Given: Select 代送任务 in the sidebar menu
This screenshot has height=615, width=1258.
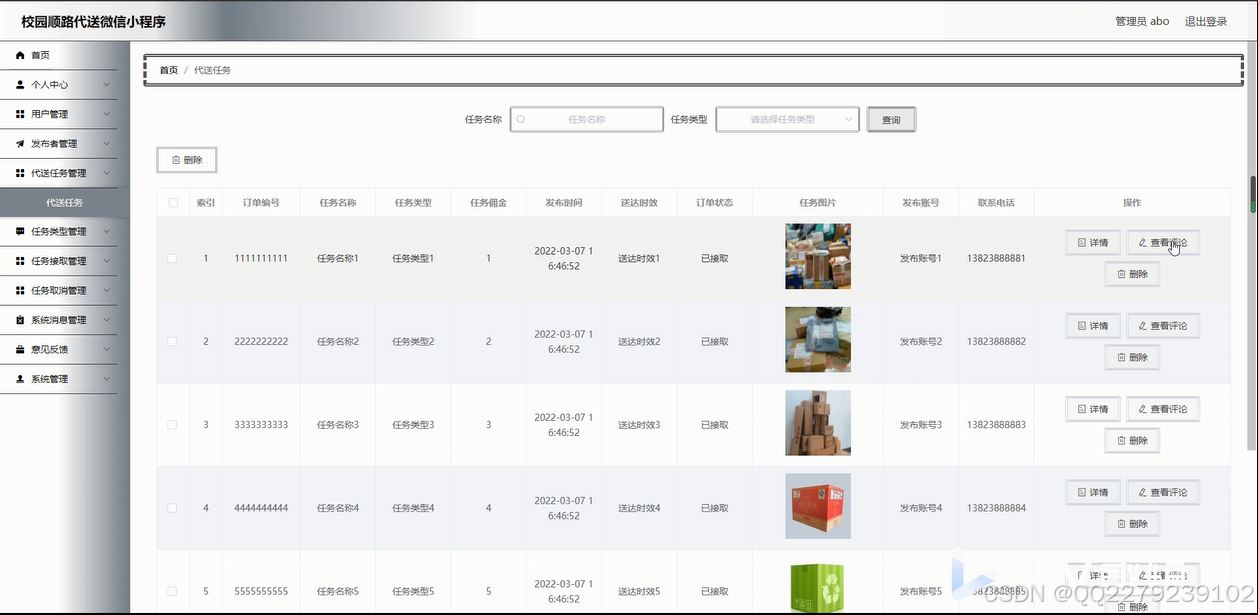Looking at the screenshot, I should pos(65,201).
